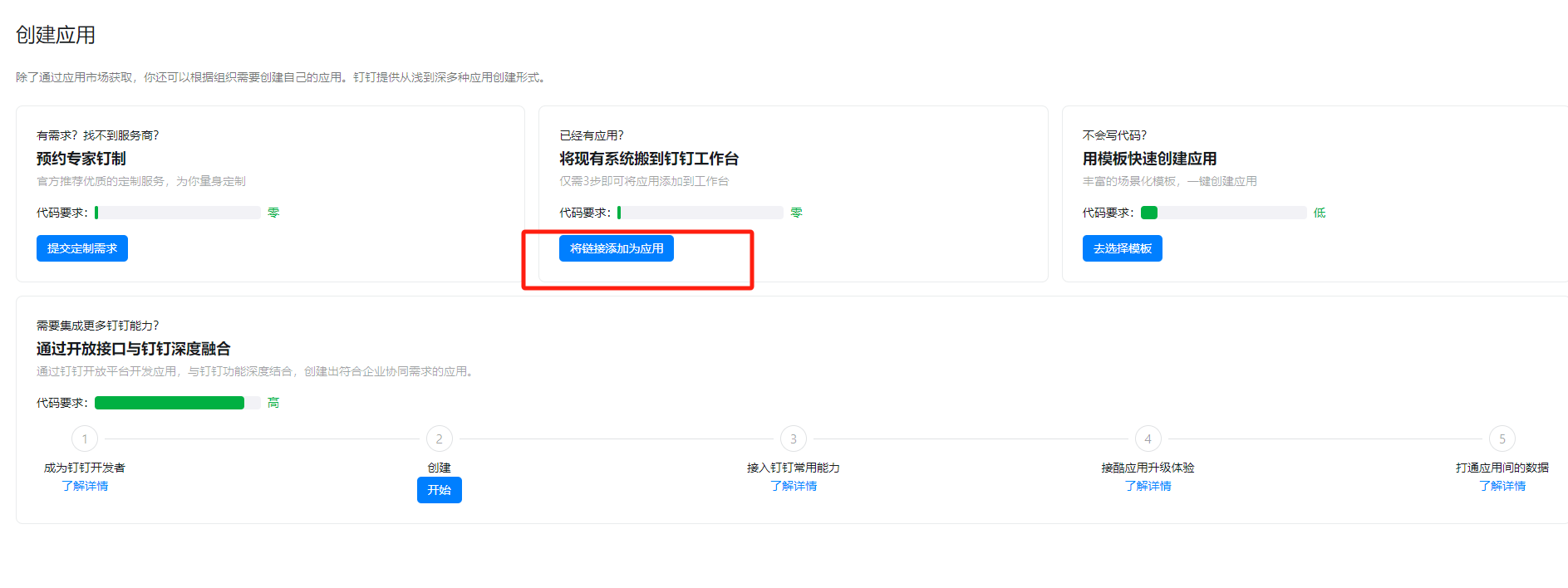Screen dimensions: 1568x588
Task: Select step 1 circle in progress steps
Action: (85, 439)
